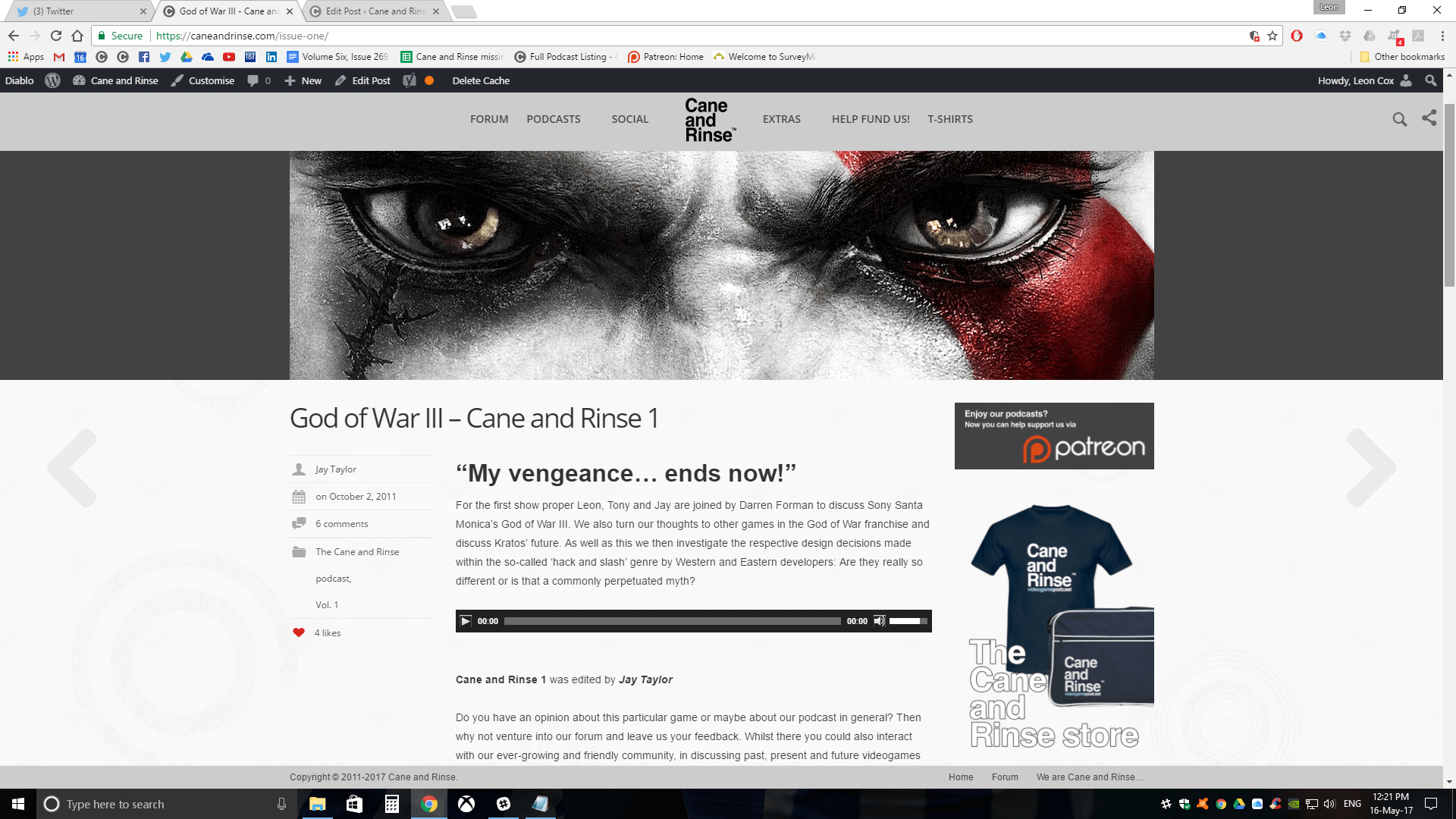Mute the podcast audio player
Image resolution: width=1456 pixels, height=819 pixels.
point(879,621)
